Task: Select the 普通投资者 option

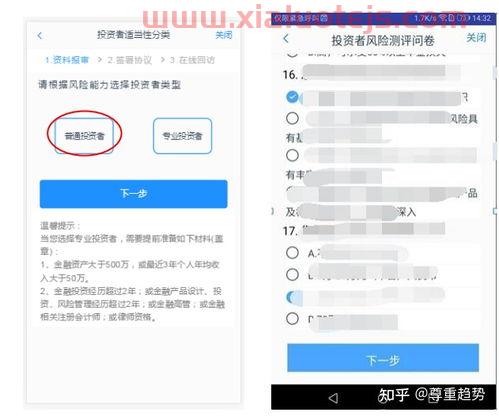Action: tap(84, 136)
